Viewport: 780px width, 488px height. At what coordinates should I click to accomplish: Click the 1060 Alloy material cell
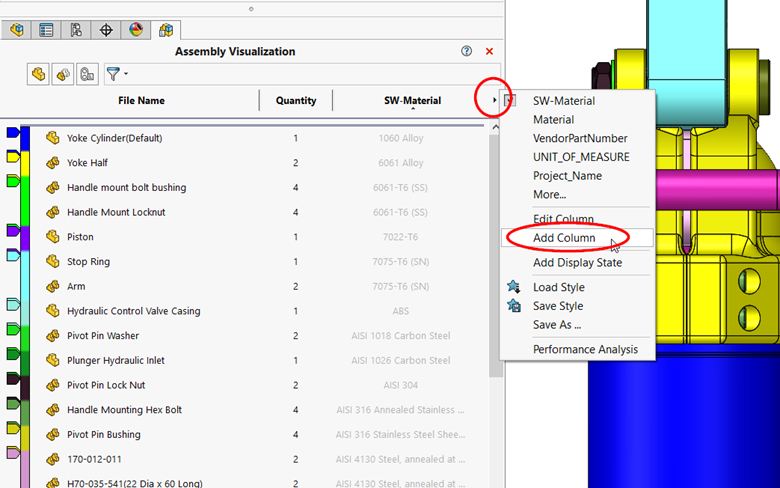click(x=400, y=138)
